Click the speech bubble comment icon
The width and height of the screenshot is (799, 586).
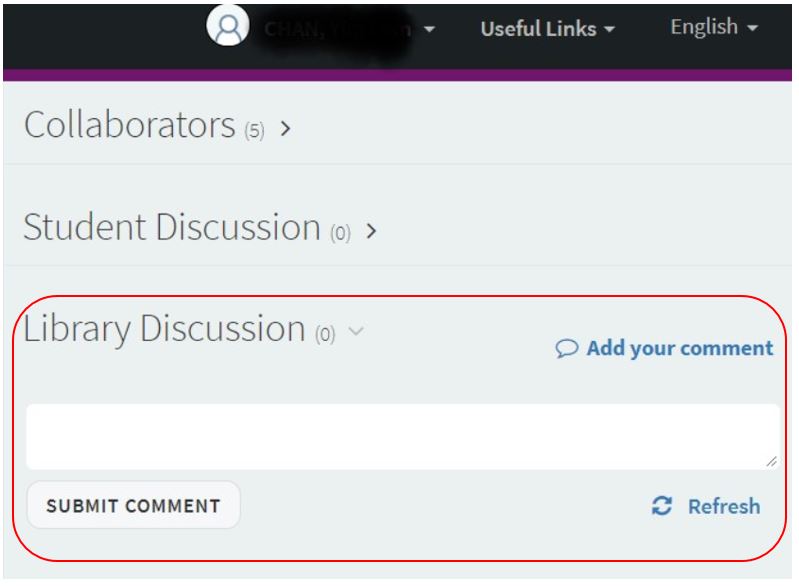pos(567,349)
